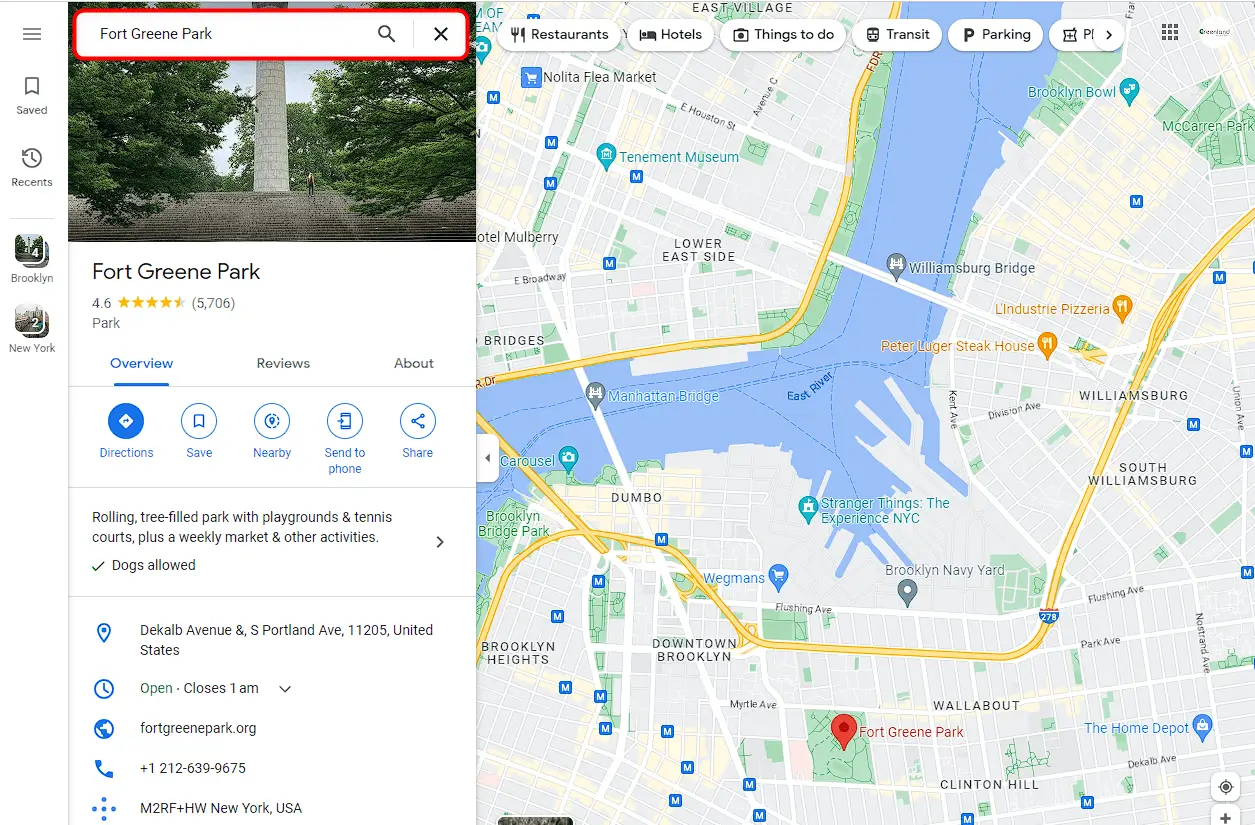1255x825 pixels.
Task: Open Recents in sidebar
Action: tap(32, 167)
